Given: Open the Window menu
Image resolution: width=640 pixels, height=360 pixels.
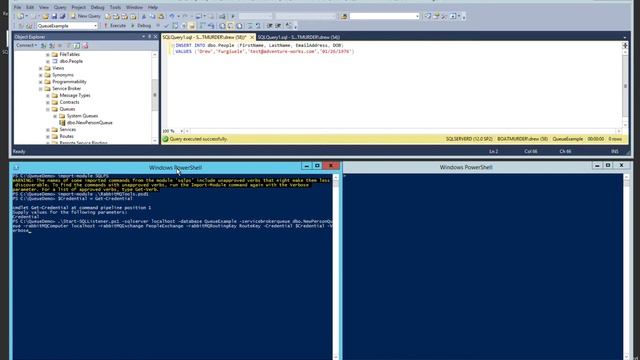Looking at the screenshot, I should click(134, 7).
